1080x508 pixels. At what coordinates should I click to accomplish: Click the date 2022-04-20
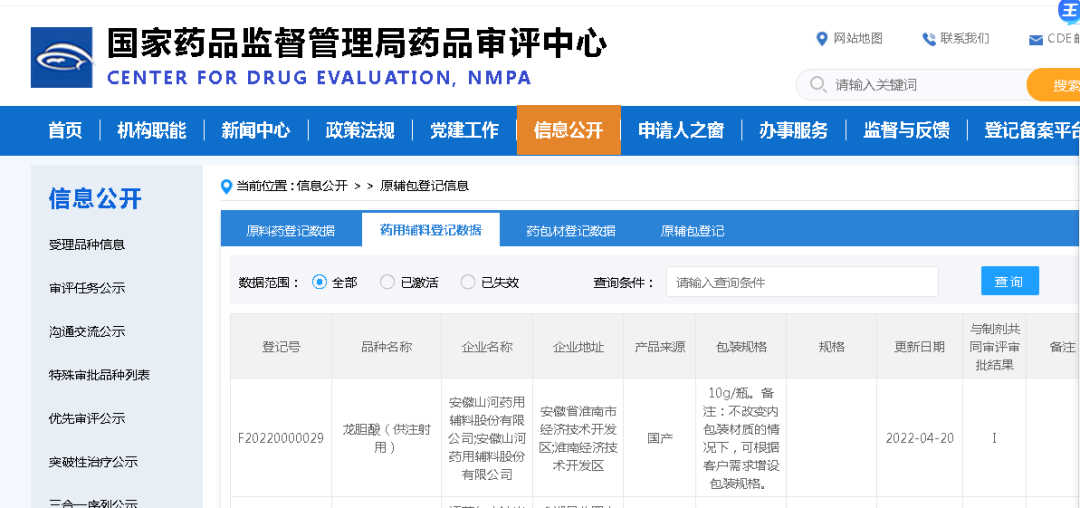(x=920, y=438)
